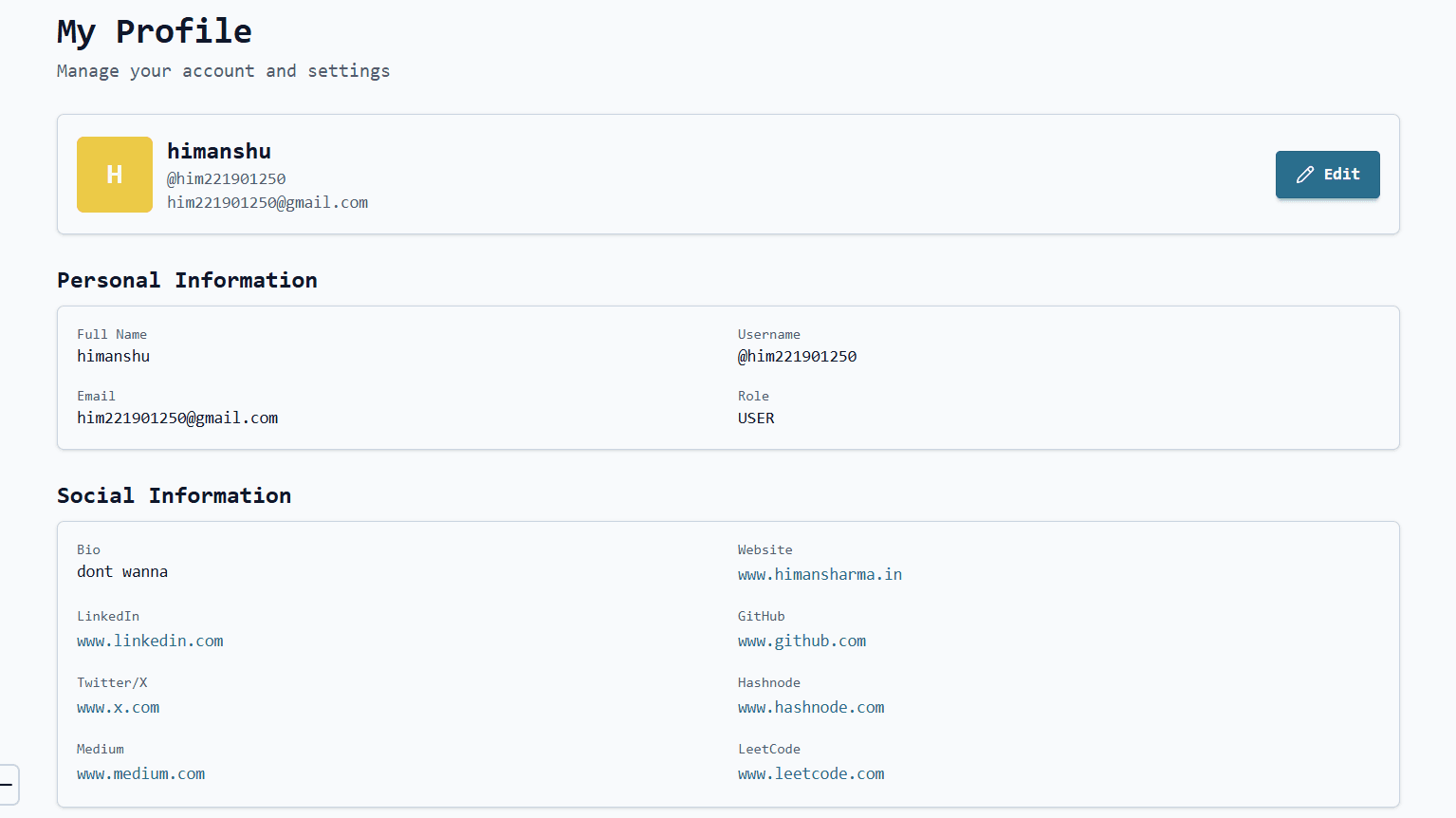Click the yellow H avatar
This screenshot has width=1456, height=818.
tap(115, 175)
